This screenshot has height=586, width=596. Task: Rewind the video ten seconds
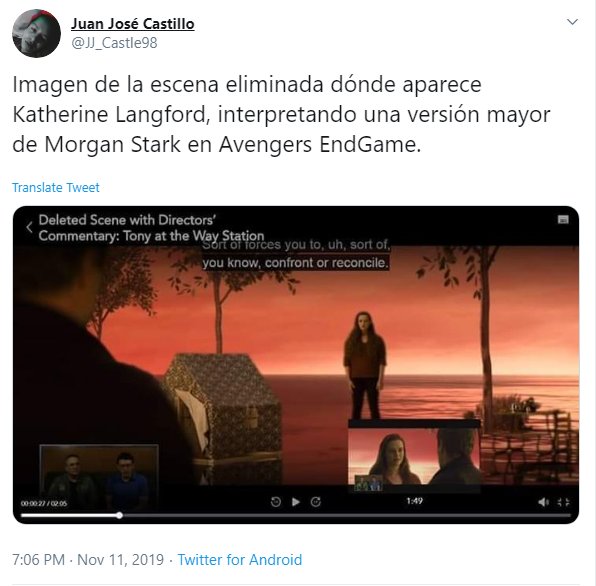(276, 502)
